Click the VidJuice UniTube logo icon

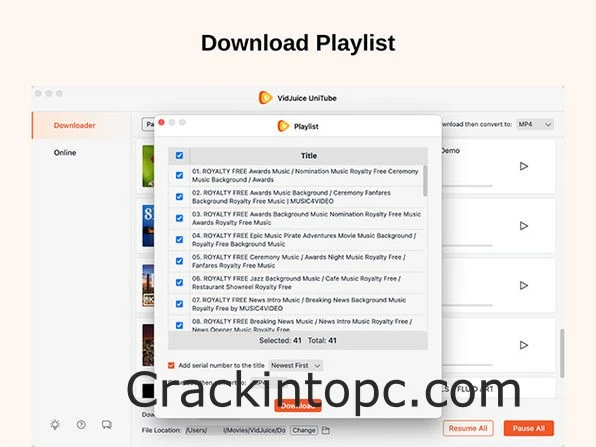265,98
